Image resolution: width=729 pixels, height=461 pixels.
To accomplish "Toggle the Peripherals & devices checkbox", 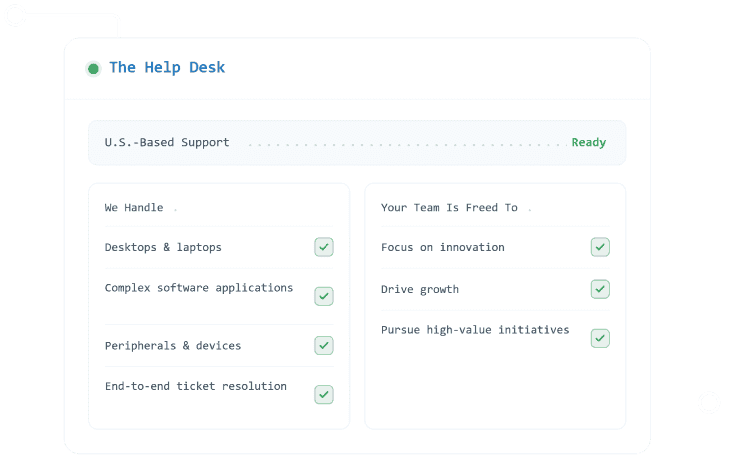I will (x=324, y=346).
